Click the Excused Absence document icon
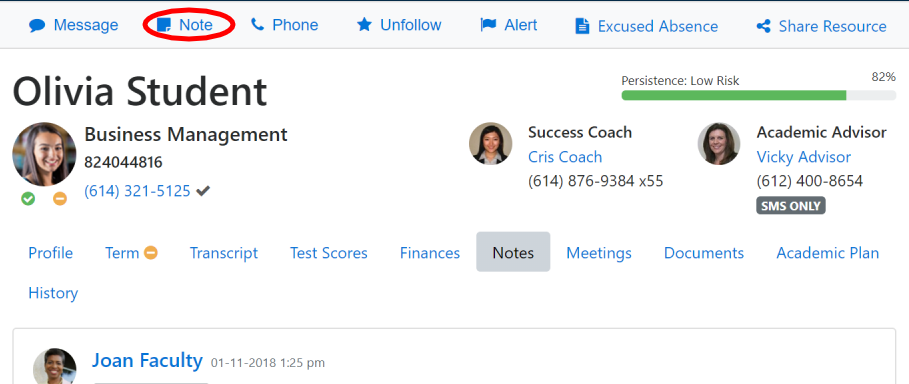This screenshot has height=384, width=909. click(582, 26)
